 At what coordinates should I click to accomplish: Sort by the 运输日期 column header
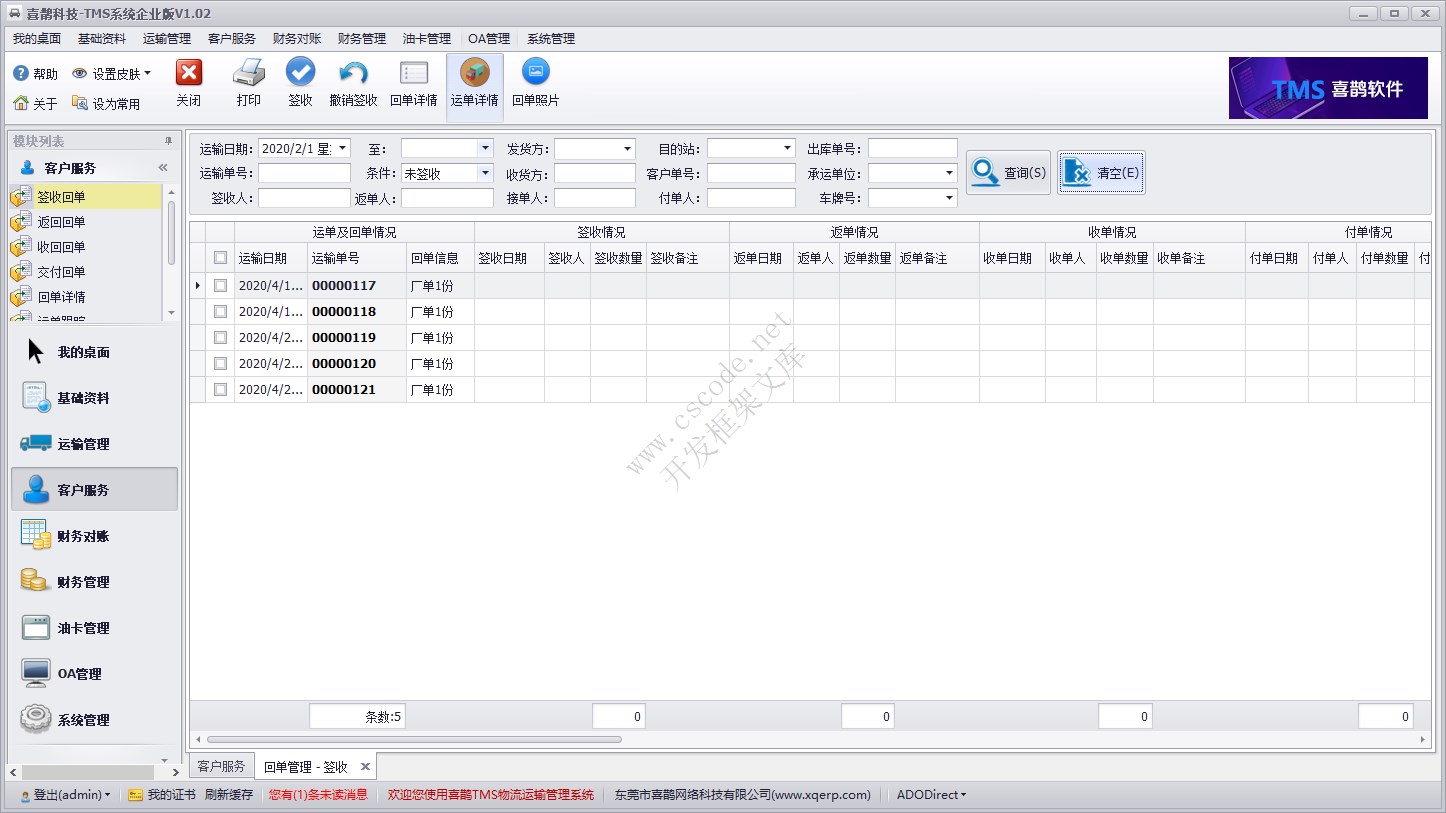click(x=270, y=258)
